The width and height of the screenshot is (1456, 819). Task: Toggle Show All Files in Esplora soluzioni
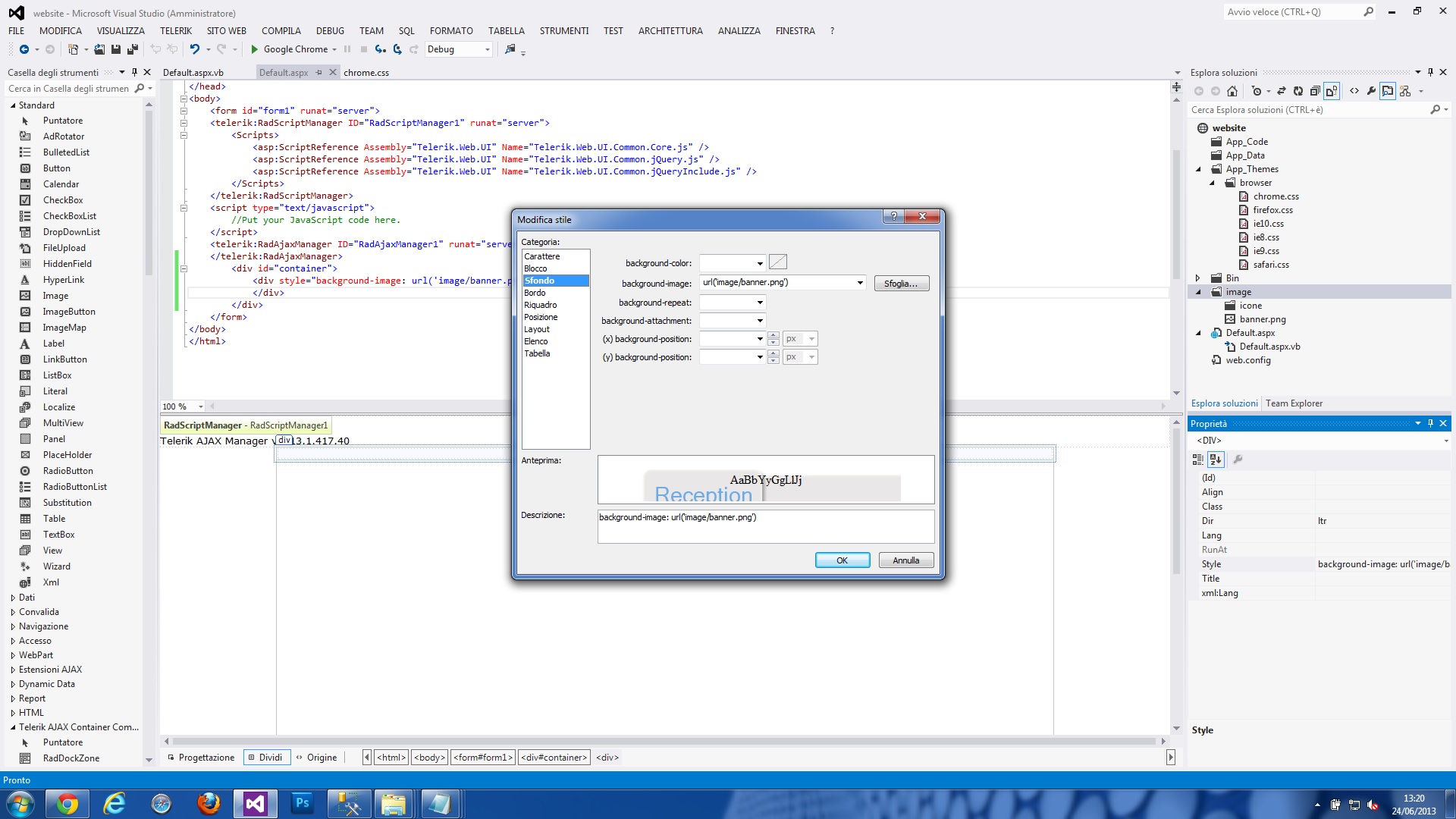coord(1332,91)
